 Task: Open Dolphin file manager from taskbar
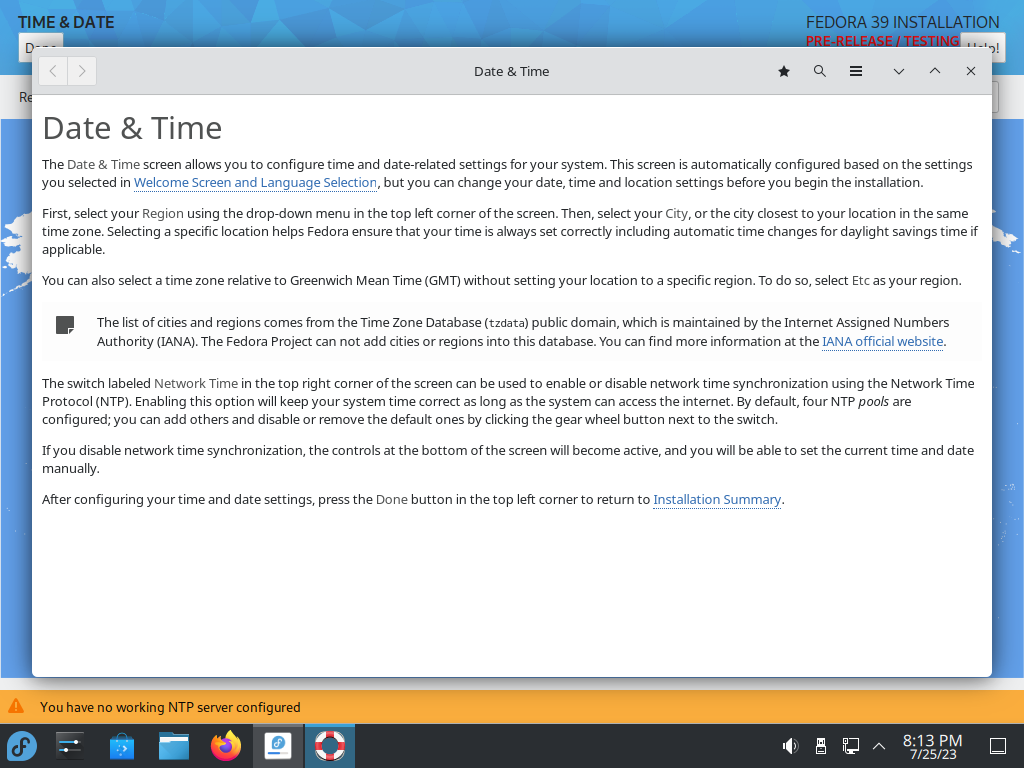click(174, 746)
